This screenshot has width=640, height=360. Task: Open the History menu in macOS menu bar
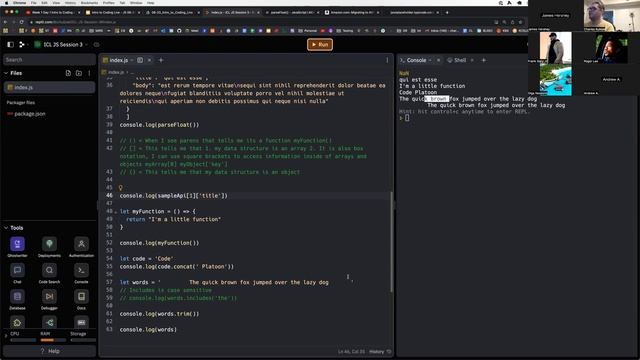click(x=70, y=2)
